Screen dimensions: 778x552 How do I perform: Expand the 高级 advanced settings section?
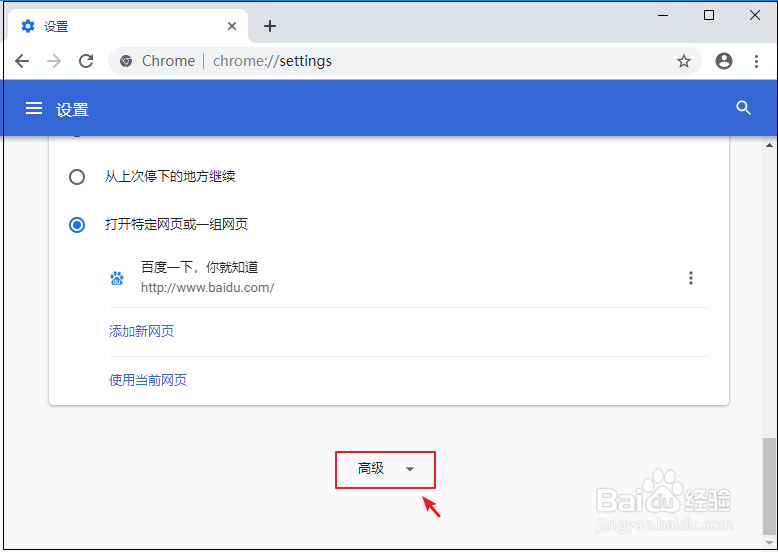click(386, 469)
